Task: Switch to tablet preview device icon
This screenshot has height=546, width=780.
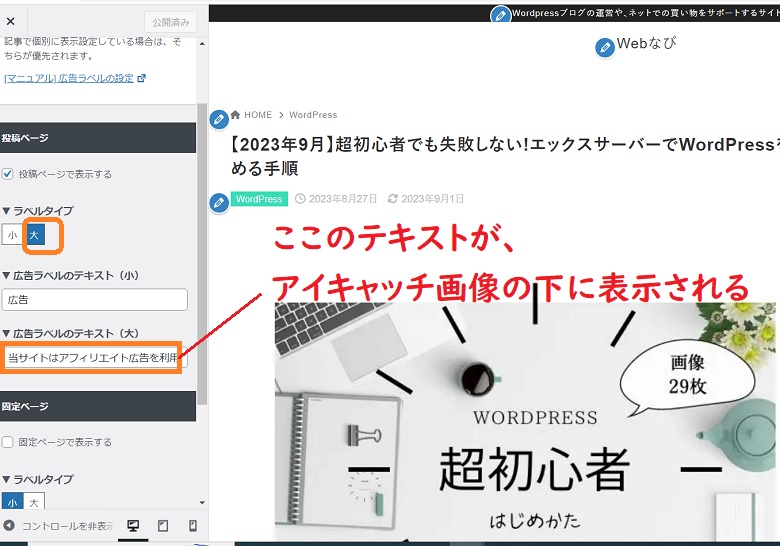Action: [163, 526]
